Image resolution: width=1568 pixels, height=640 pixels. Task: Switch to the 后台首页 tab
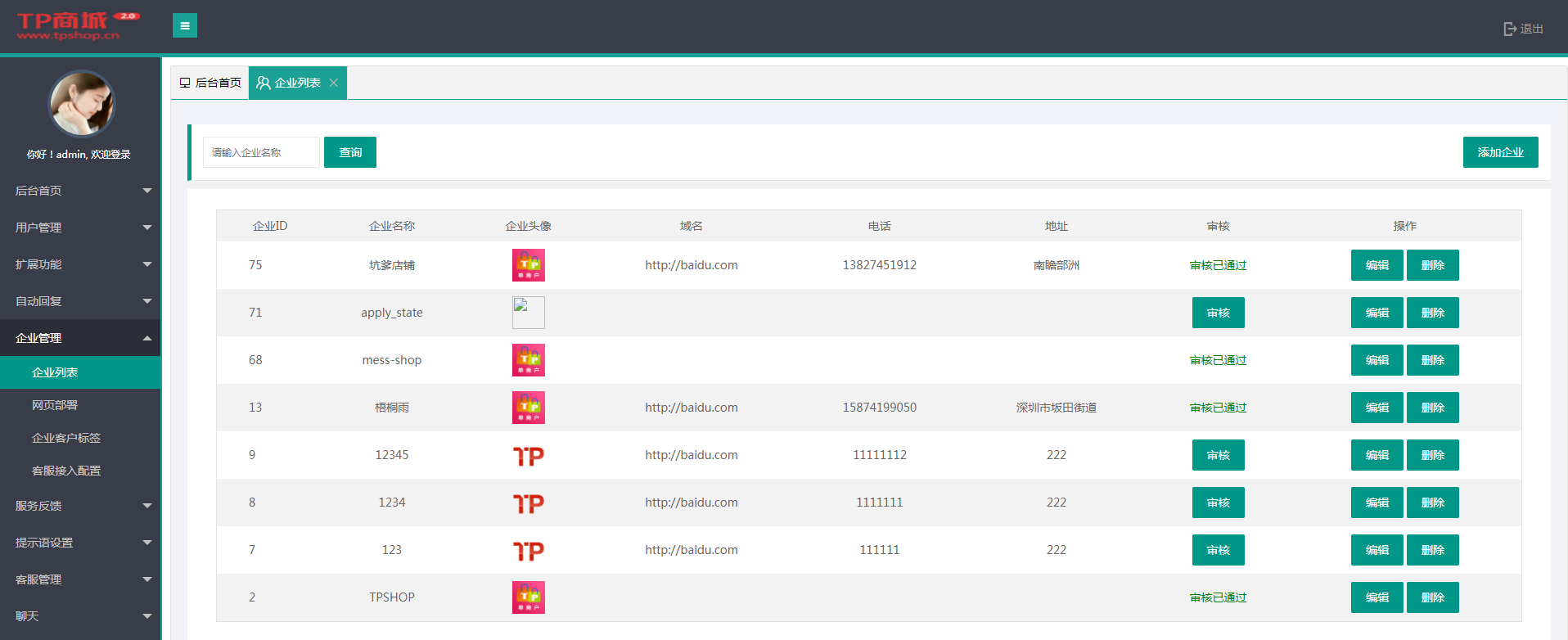click(x=210, y=83)
